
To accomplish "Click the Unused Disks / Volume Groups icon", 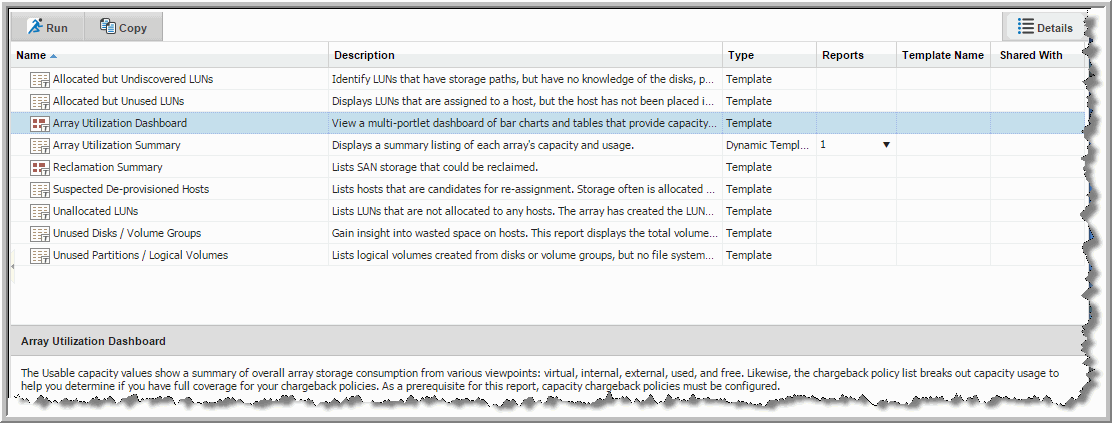I will (x=40, y=234).
